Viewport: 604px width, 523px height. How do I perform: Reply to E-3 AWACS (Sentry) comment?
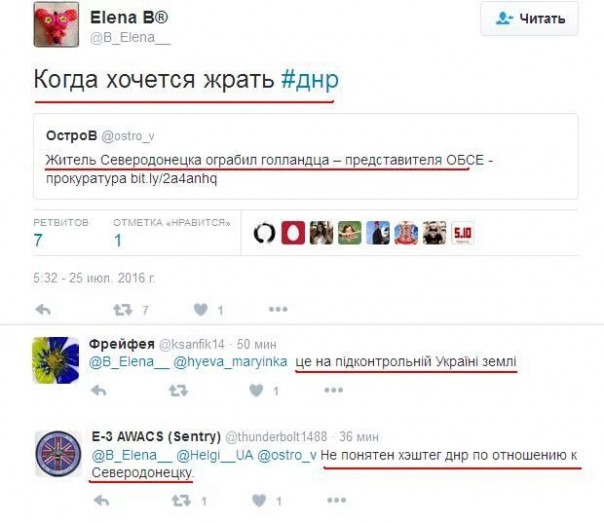pos(102,501)
